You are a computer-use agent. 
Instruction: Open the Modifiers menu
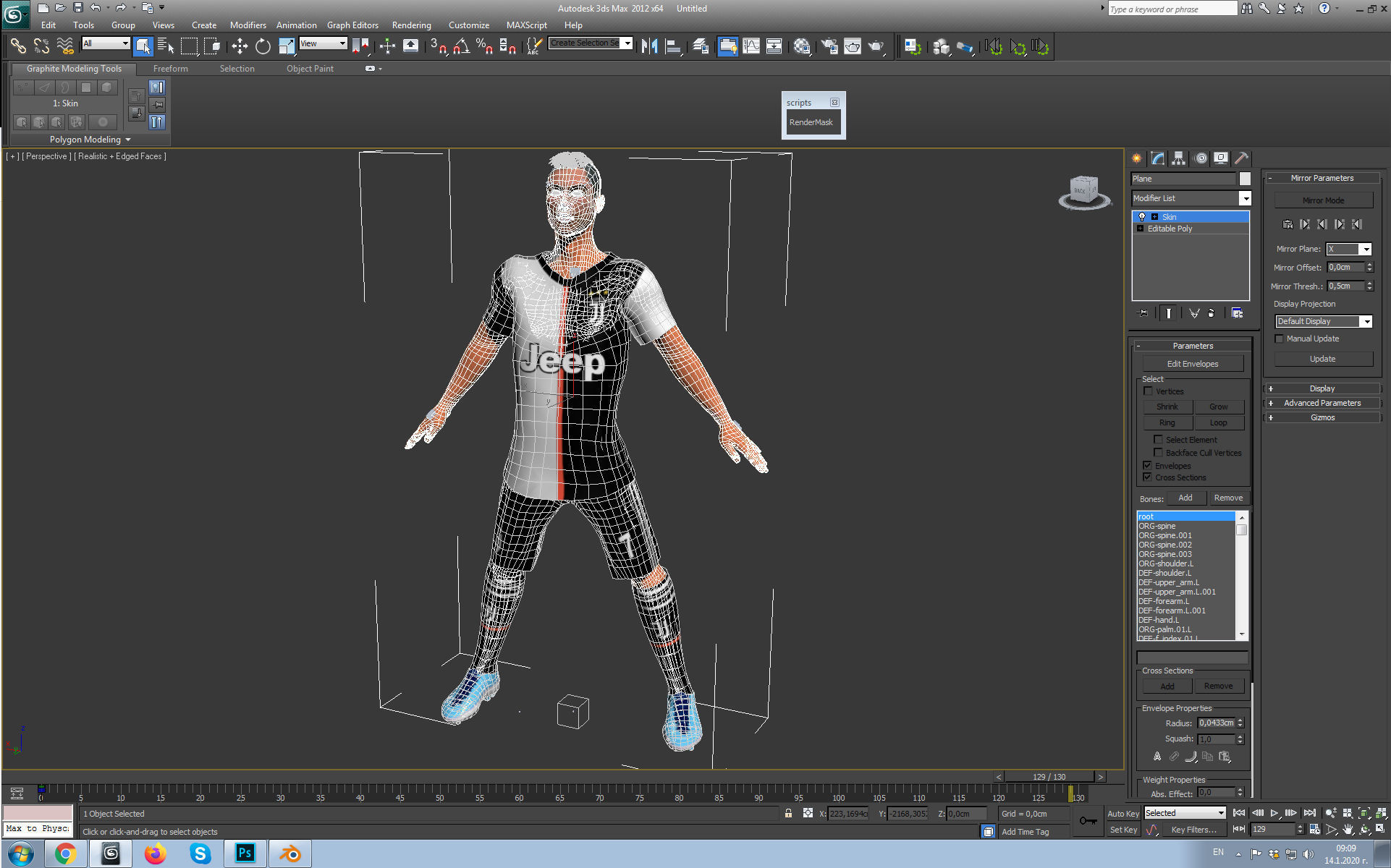248,25
